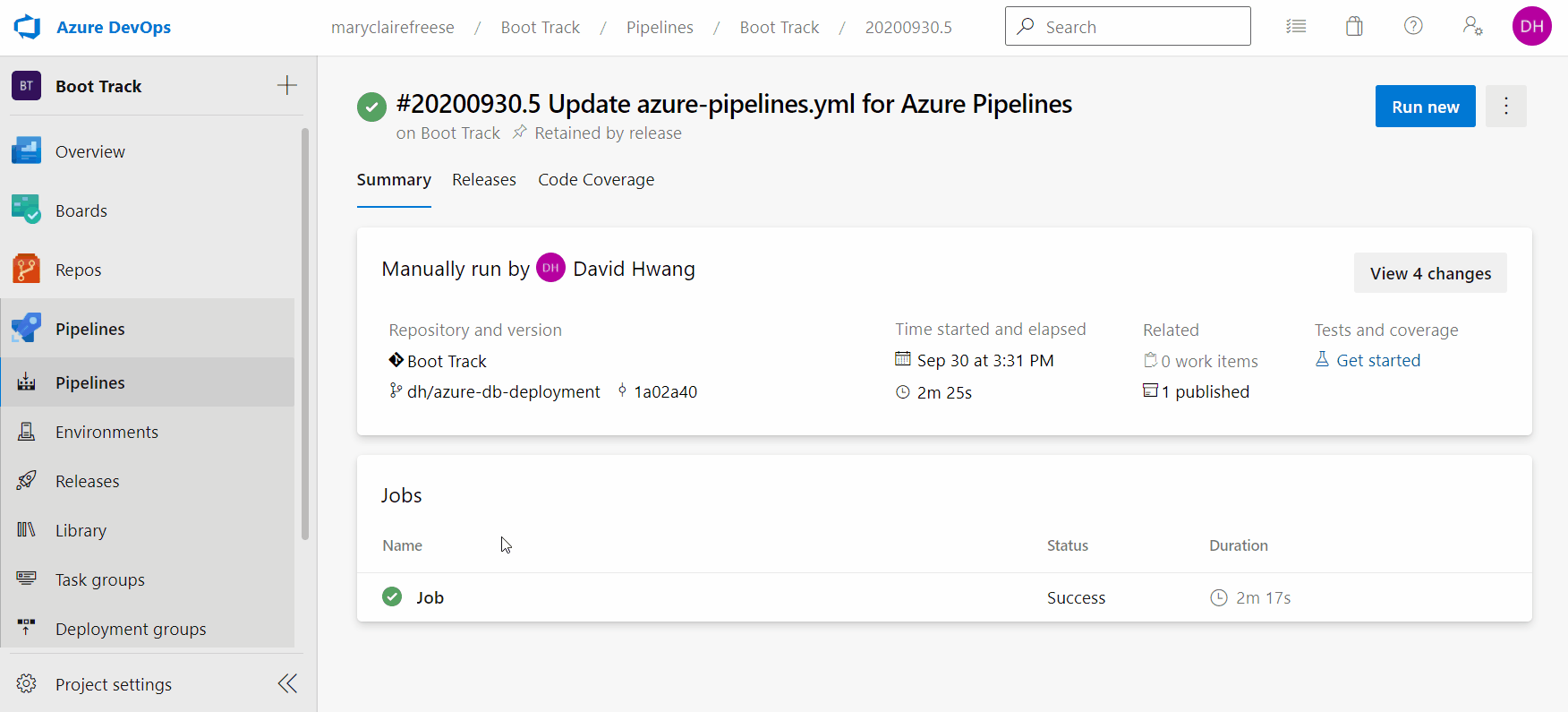The width and height of the screenshot is (1568, 712).
Task: Open Task groups in the sidebar
Action: tap(148, 579)
